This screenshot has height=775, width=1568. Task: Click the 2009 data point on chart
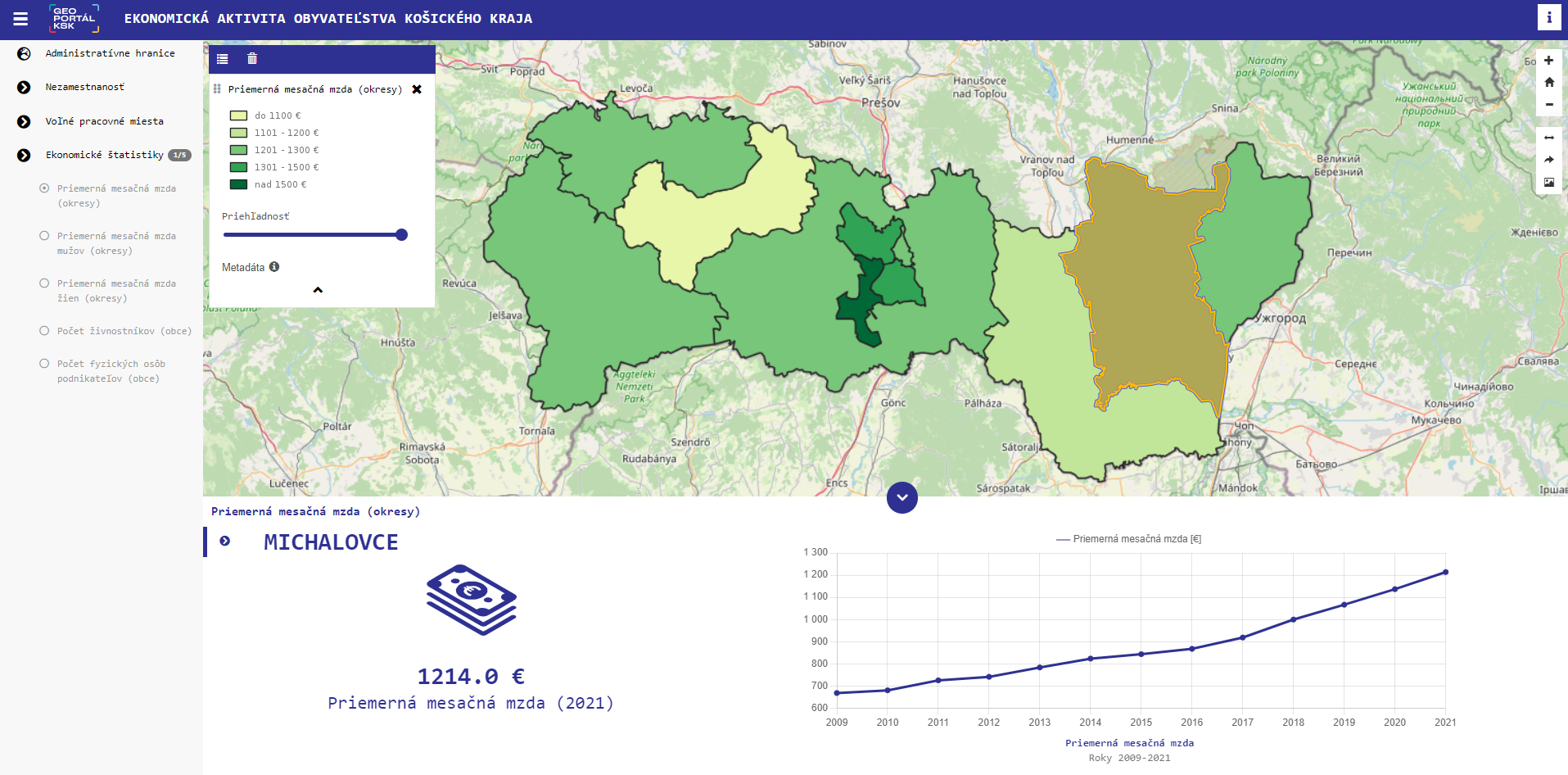[x=837, y=693]
